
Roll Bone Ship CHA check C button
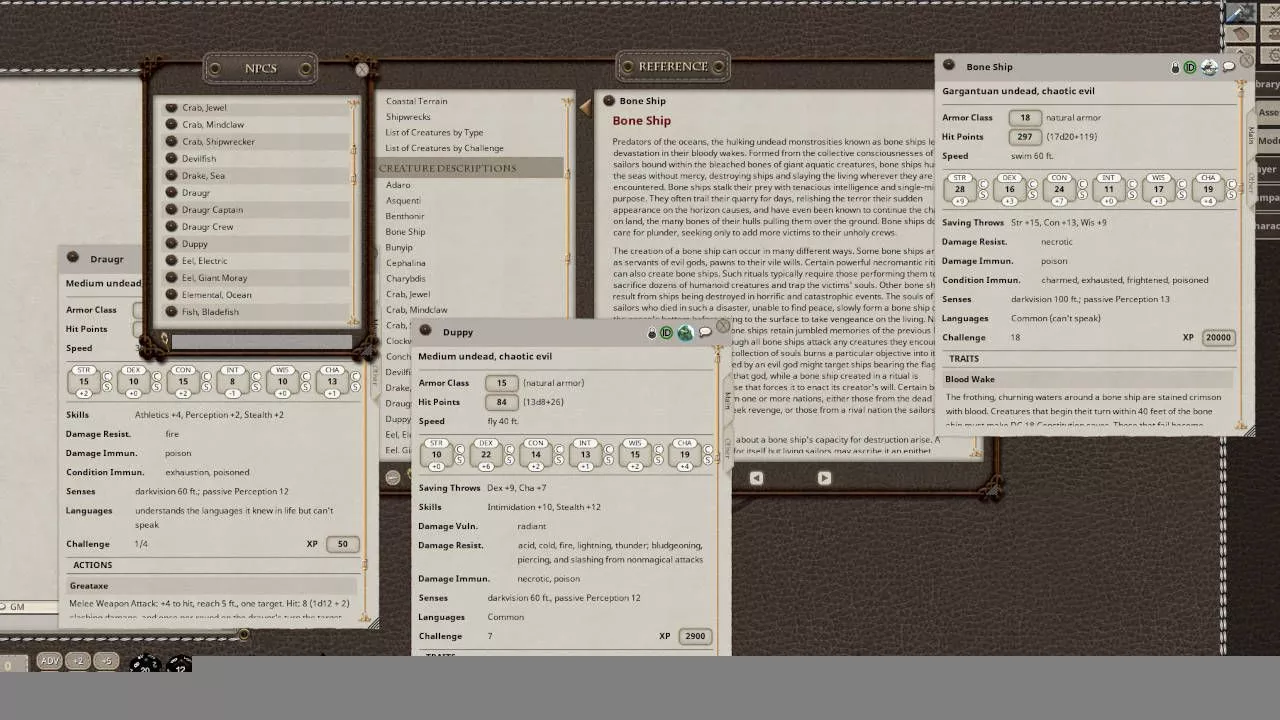[1231, 184]
